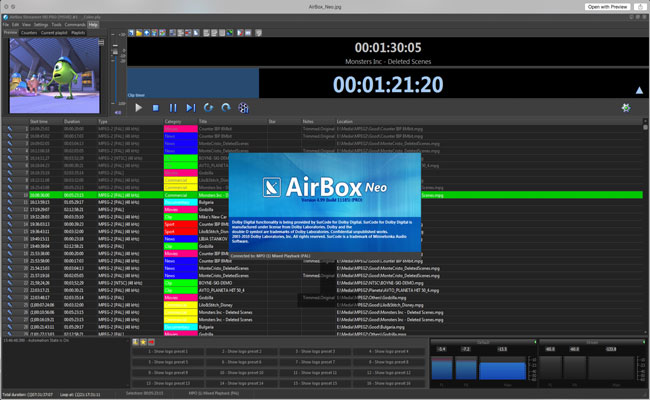The image size is (650, 400).
Task: Switch to the Current playlist tab
Action: (54, 33)
